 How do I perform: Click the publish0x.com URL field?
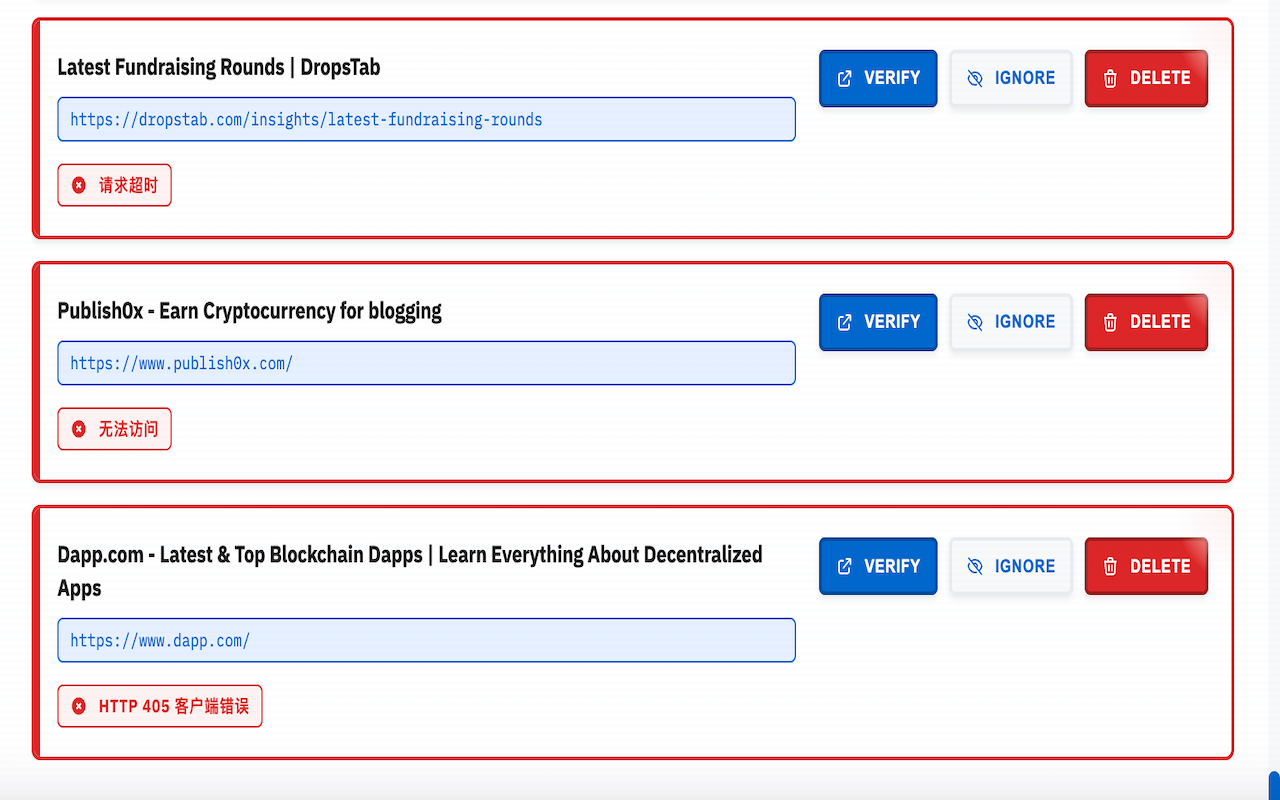pyautogui.click(x=426, y=363)
